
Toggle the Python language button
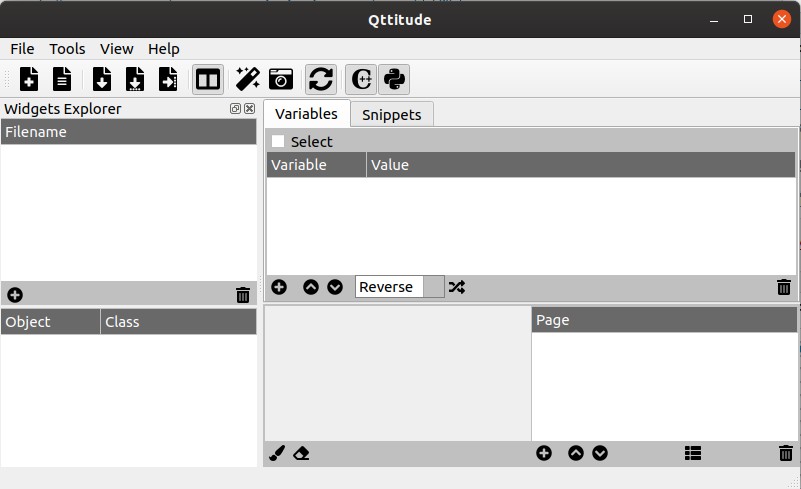click(x=394, y=79)
